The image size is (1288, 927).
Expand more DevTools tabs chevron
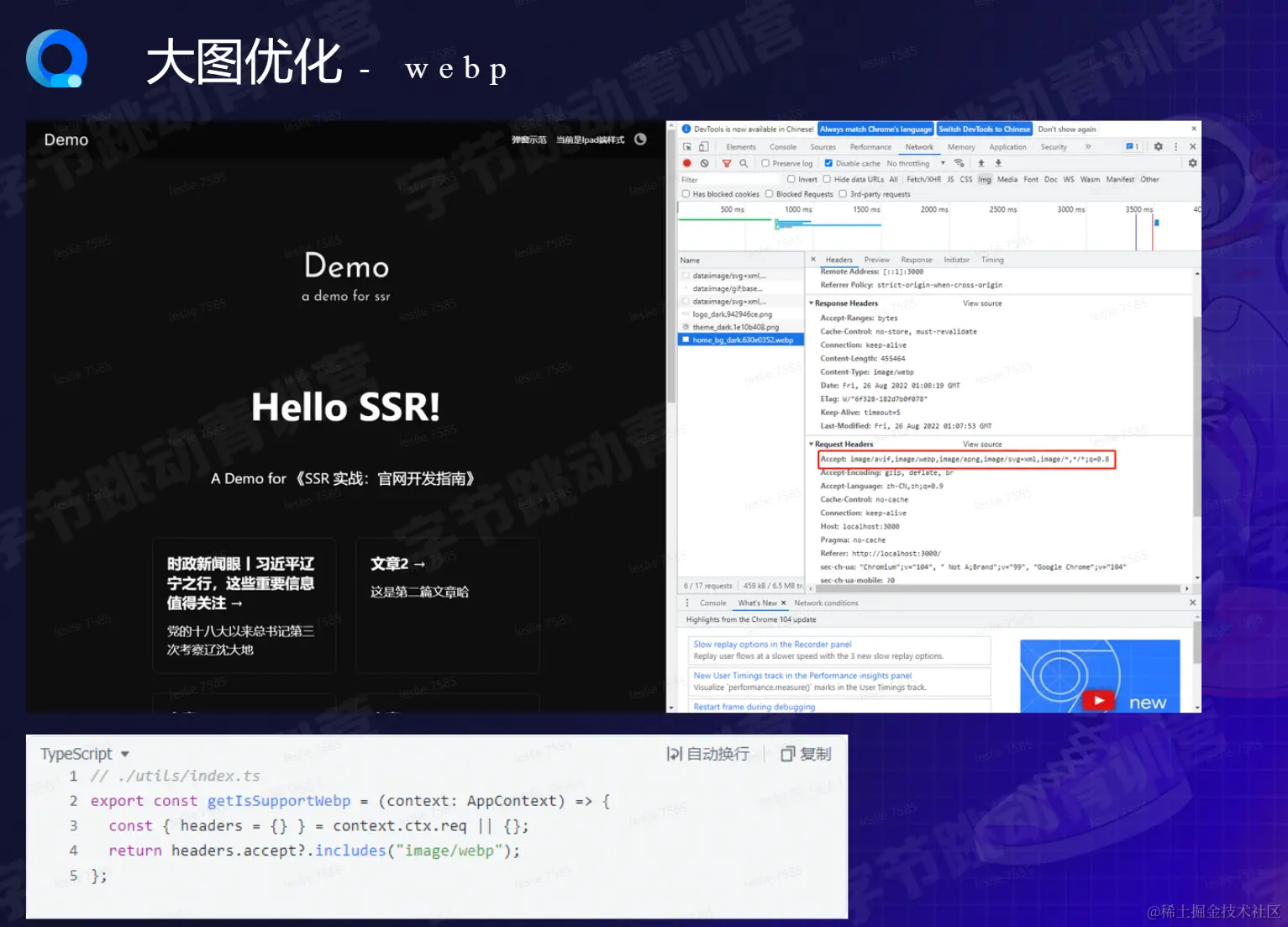(x=1088, y=146)
